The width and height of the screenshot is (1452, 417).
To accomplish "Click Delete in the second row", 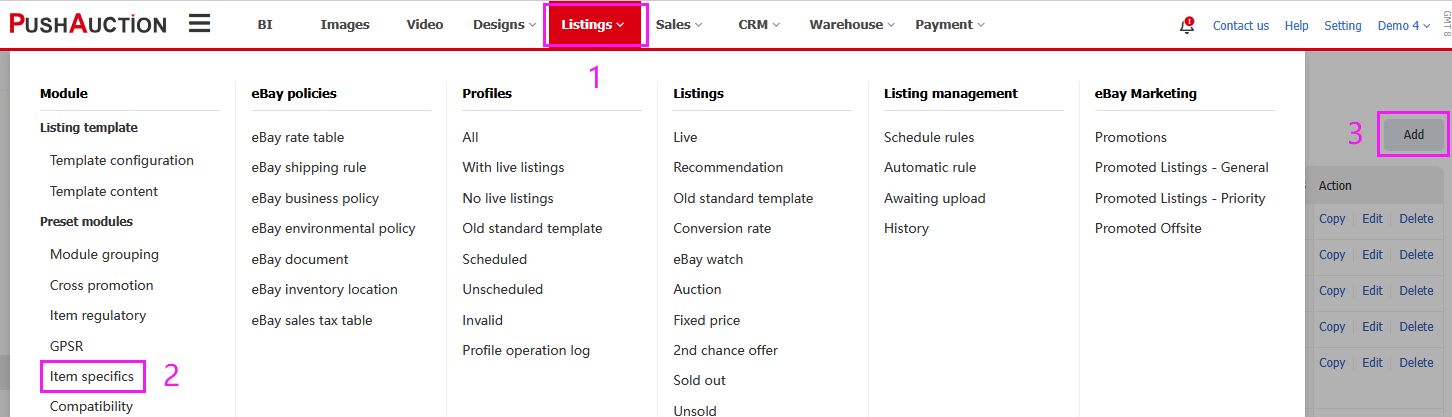I will pyautogui.click(x=1416, y=255).
